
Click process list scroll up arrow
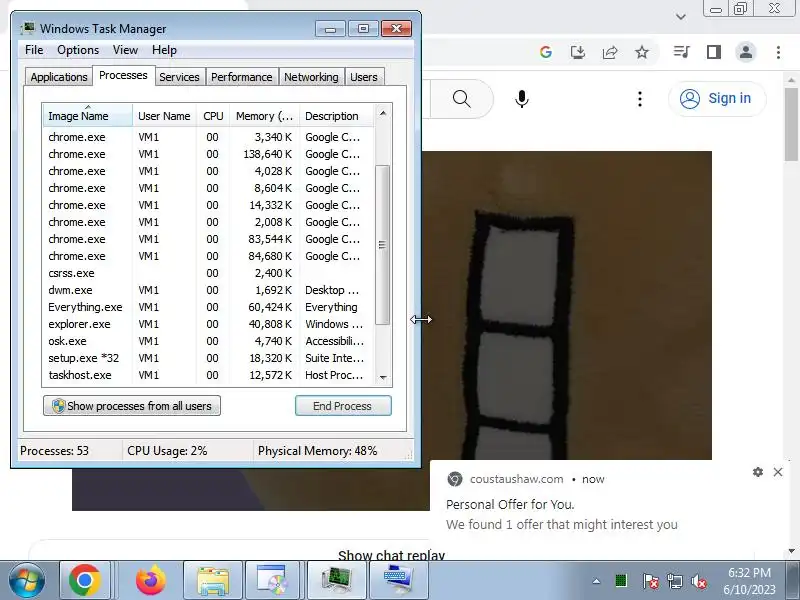point(383,113)
